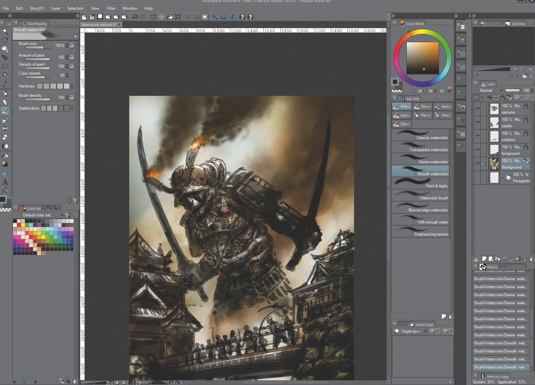
Task: Select the Oil paint sub tool group
Action: tap(422, 107)
